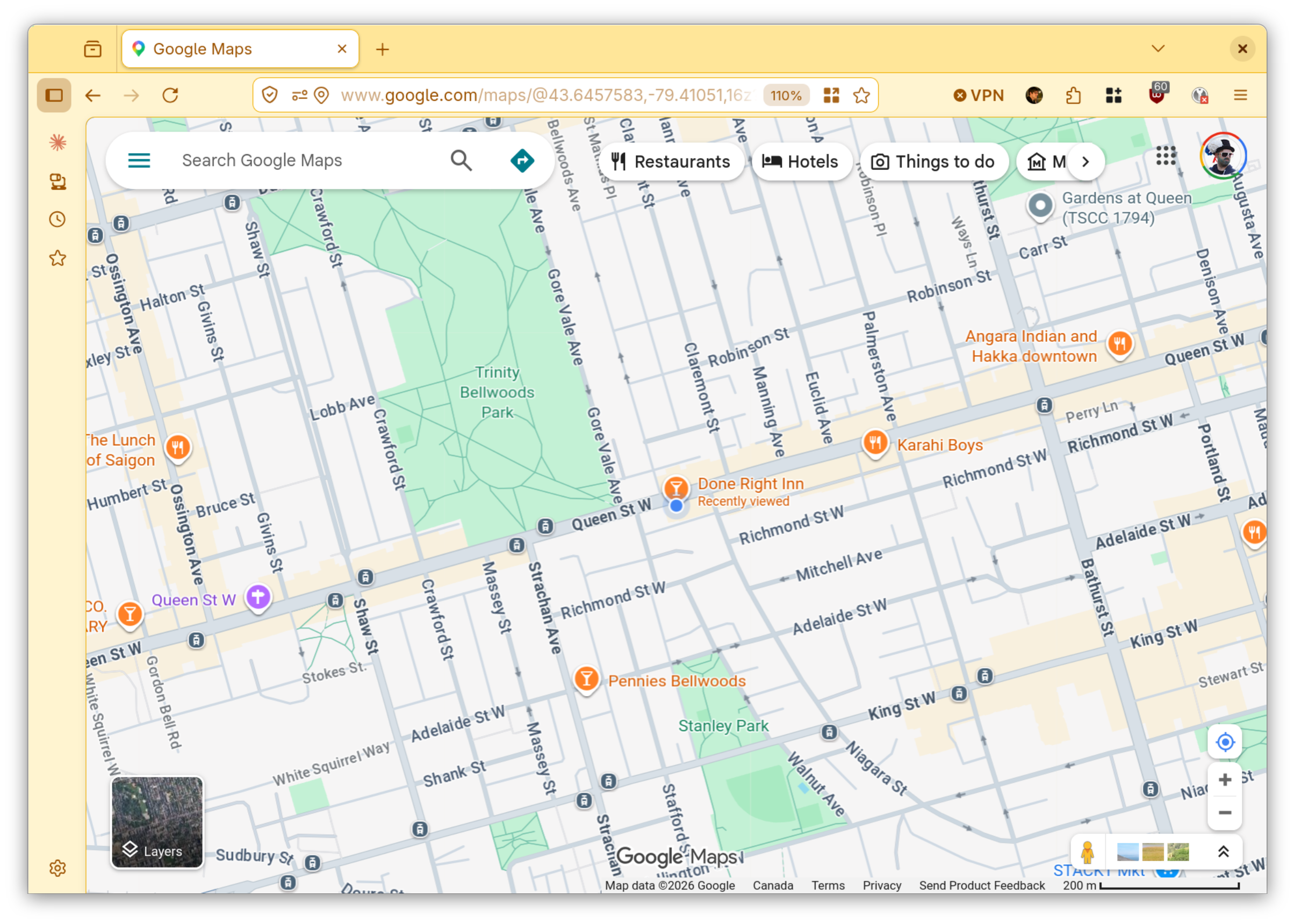The image size is (1294, 924).
Task: Open the Privacy link
Action: (881, 885)
